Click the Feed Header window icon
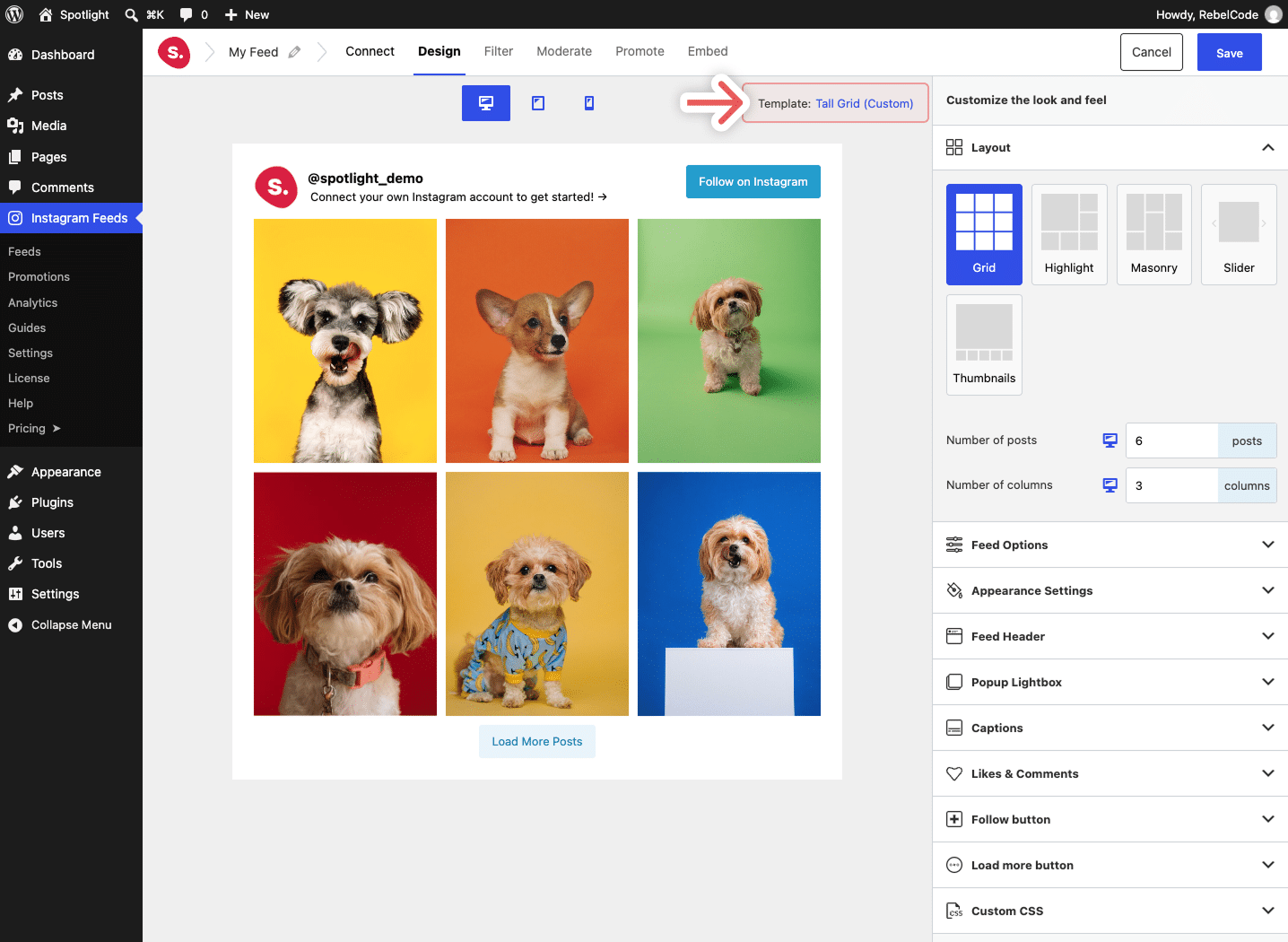1288x942 pixels. (954, 636)
